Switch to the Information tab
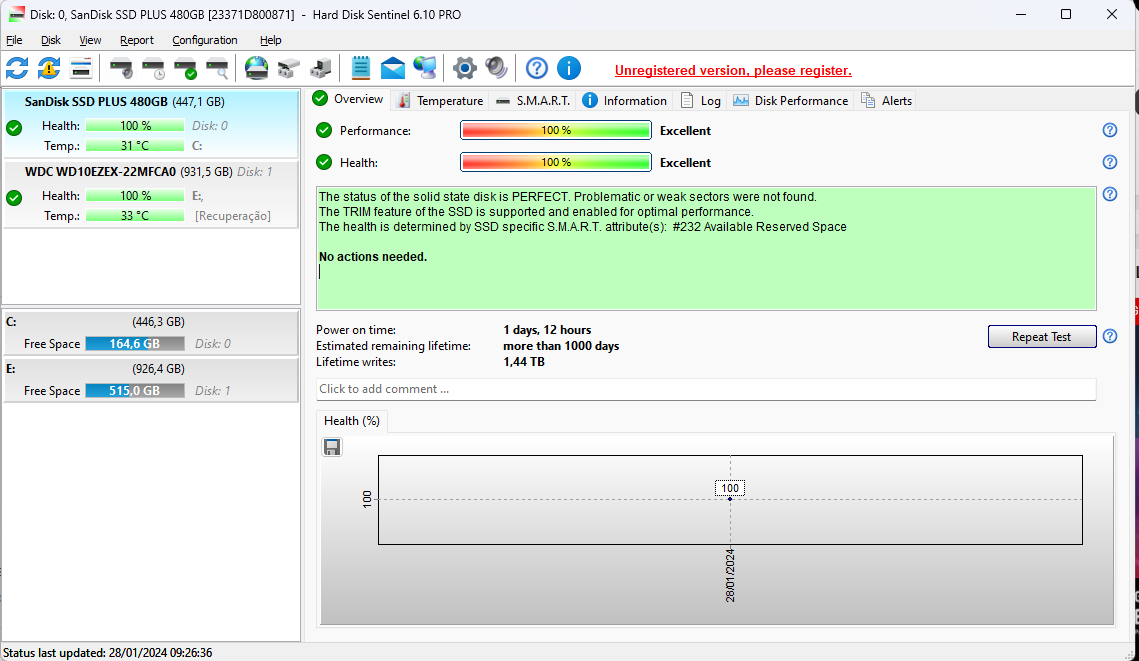 625,100
